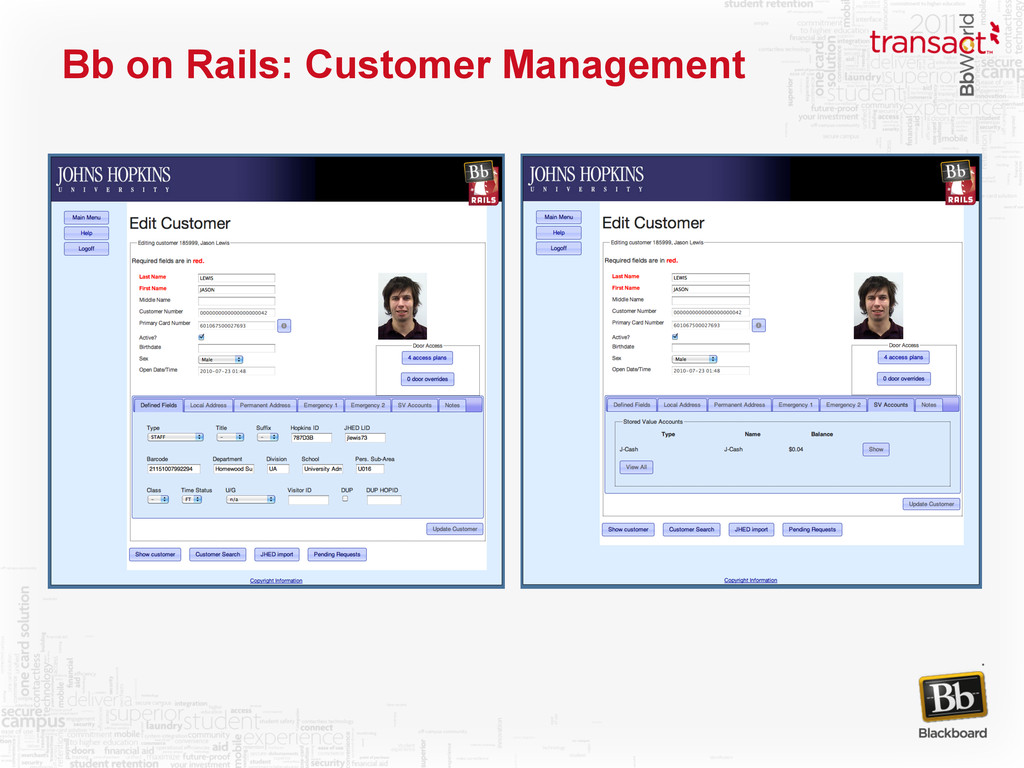Click Pending Requests button in right window

[812, 530]
